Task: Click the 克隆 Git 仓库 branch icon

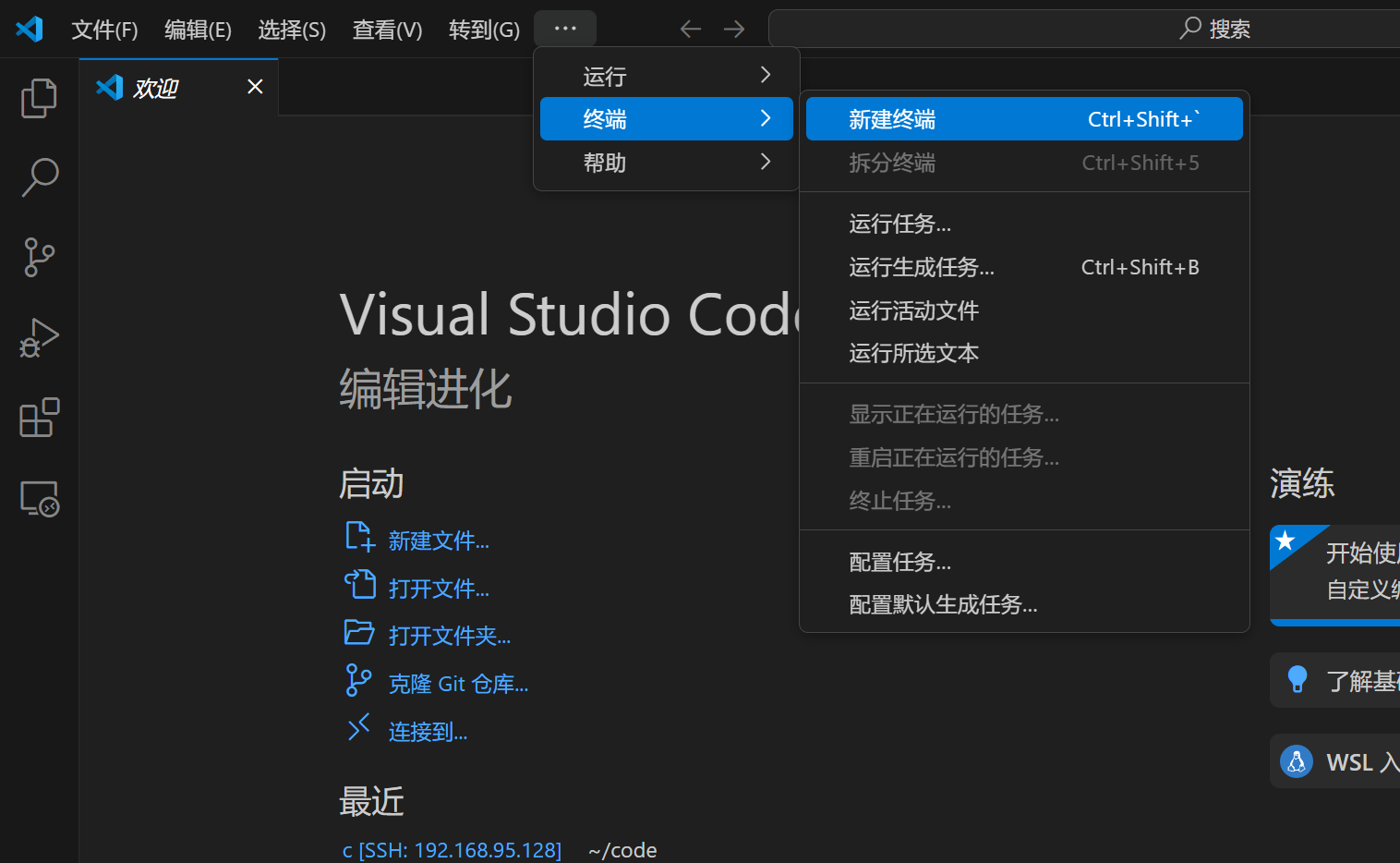Action: pos(358,680)
